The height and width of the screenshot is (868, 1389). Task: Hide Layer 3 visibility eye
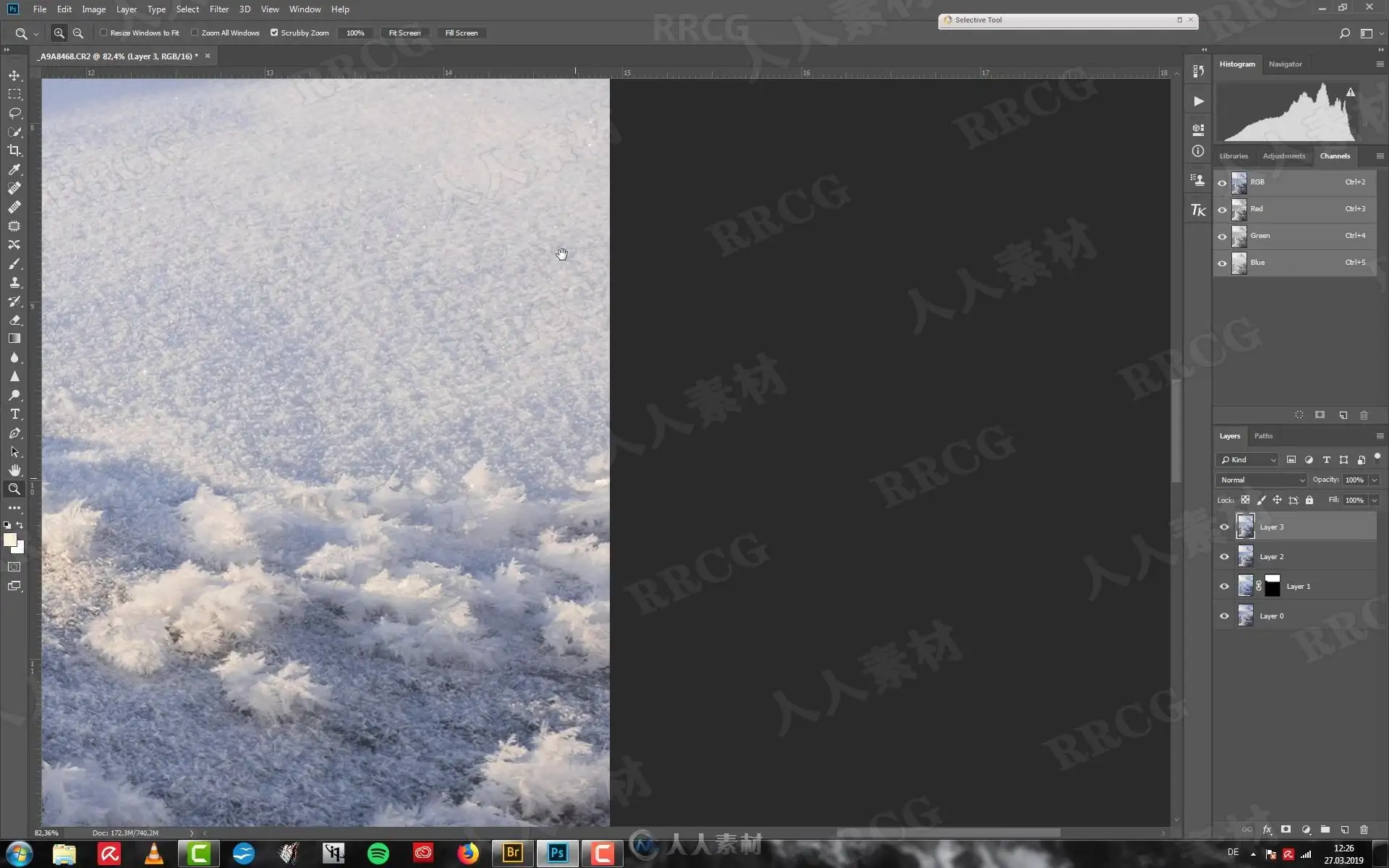(x=1224, y=527)
